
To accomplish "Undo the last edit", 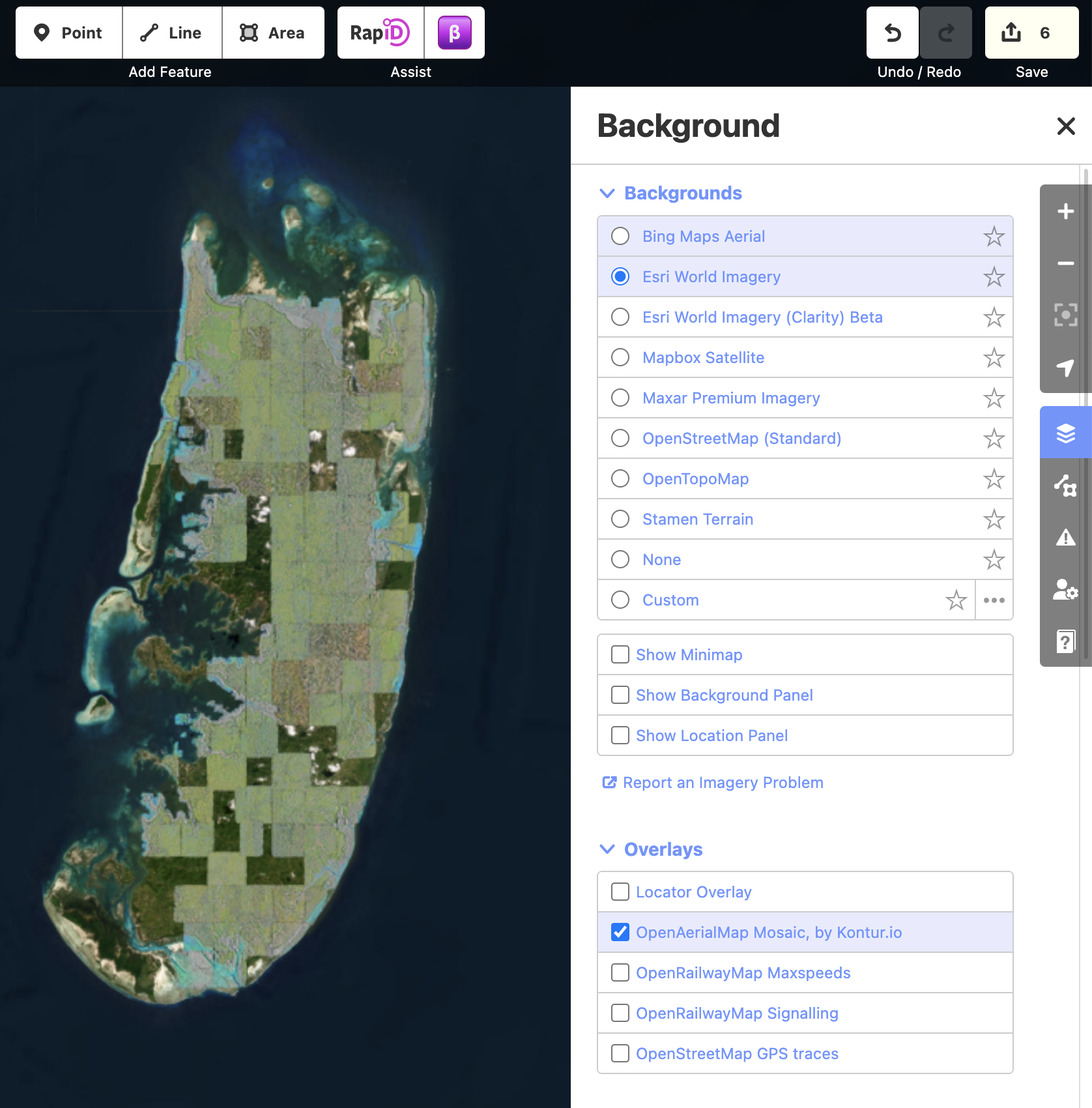I will tap(893, 33).
